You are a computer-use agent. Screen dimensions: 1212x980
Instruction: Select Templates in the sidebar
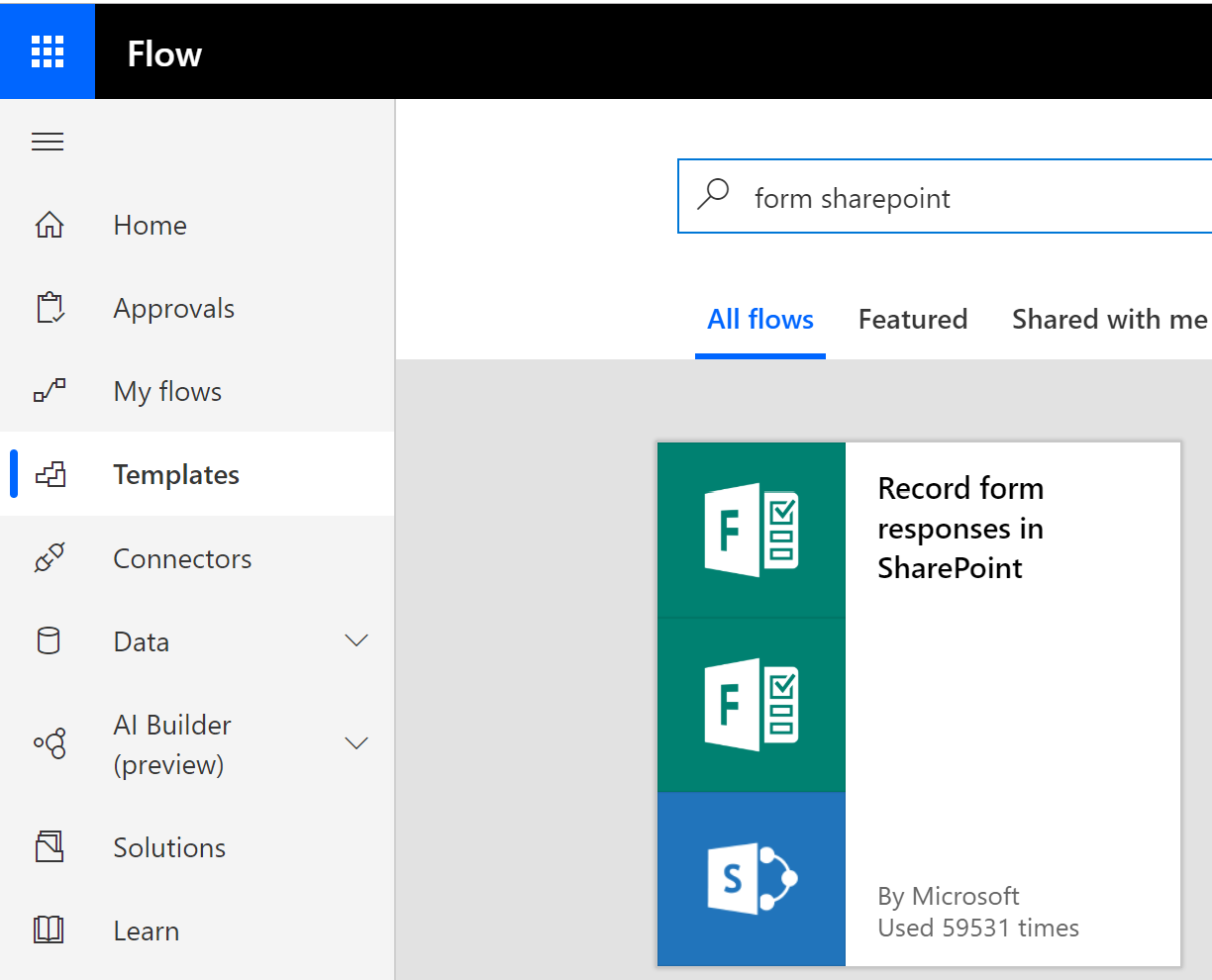(197, 474)
